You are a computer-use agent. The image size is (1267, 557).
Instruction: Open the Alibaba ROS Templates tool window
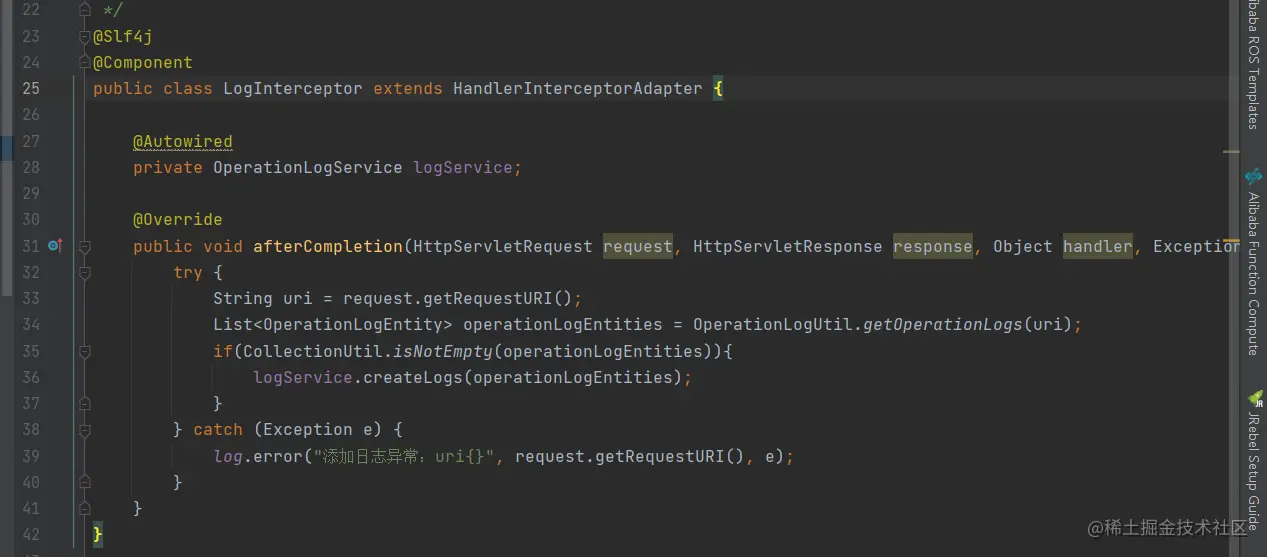click(1252, 65)
